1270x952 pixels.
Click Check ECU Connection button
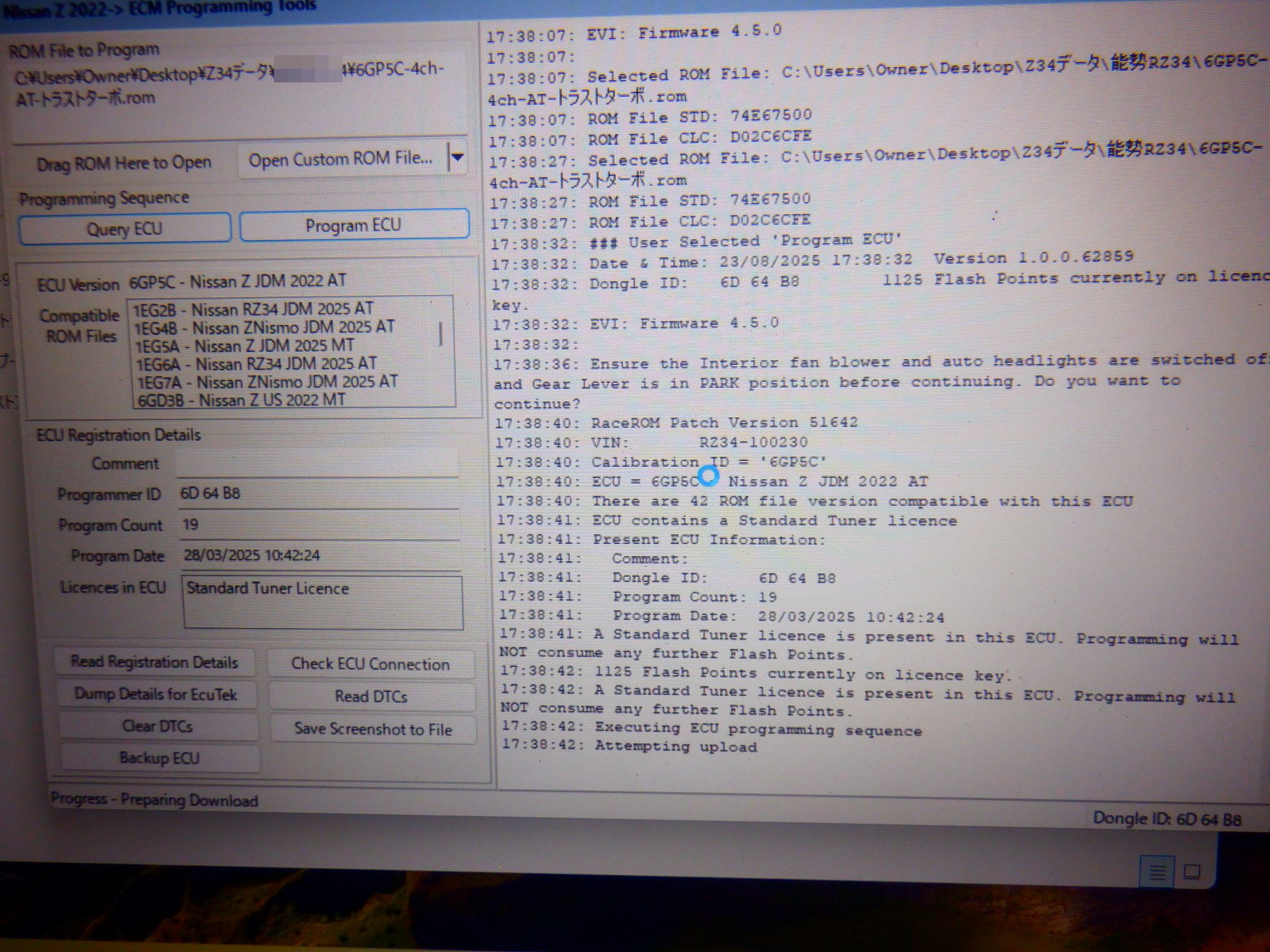click(x=371, y=664)
